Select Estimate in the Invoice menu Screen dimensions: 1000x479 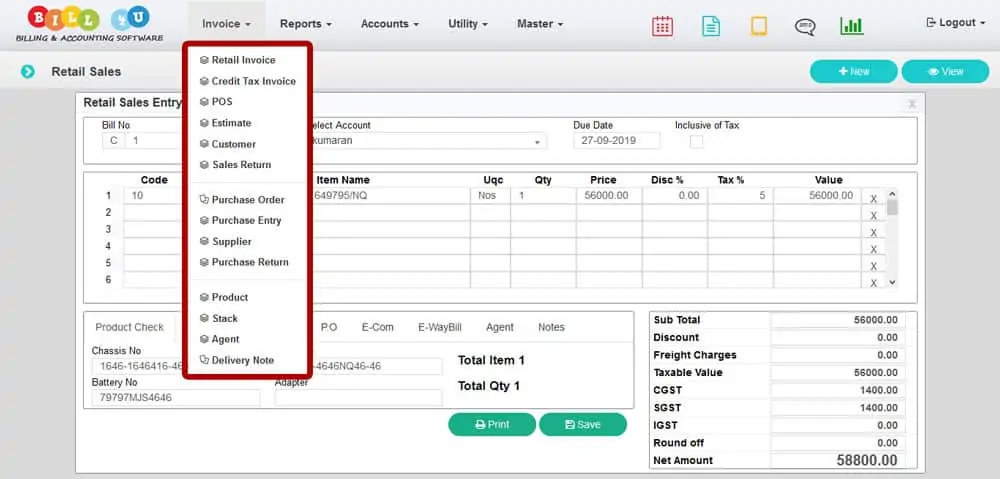coord(225,122)
